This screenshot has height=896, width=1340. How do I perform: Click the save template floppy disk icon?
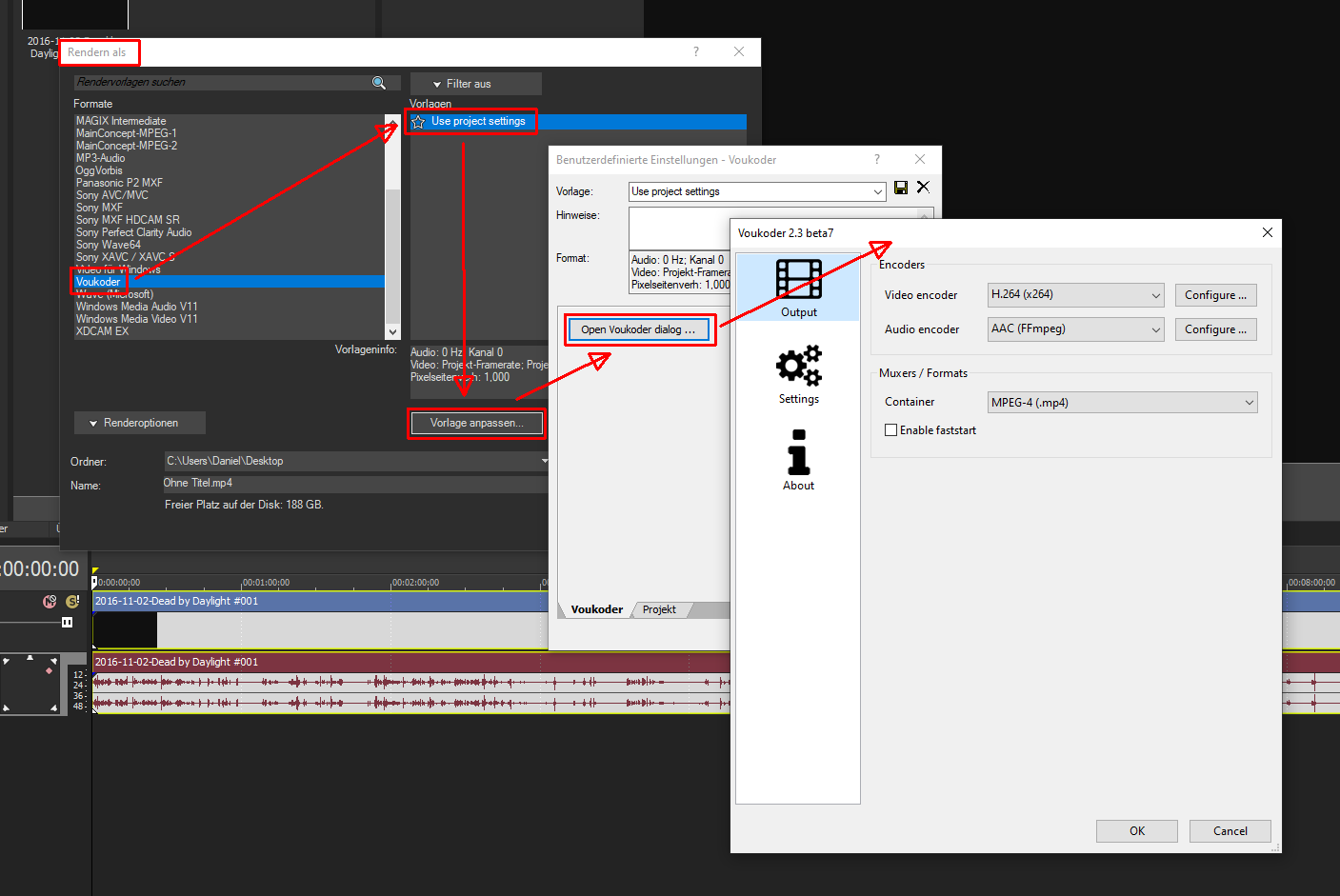click(901, 188)
